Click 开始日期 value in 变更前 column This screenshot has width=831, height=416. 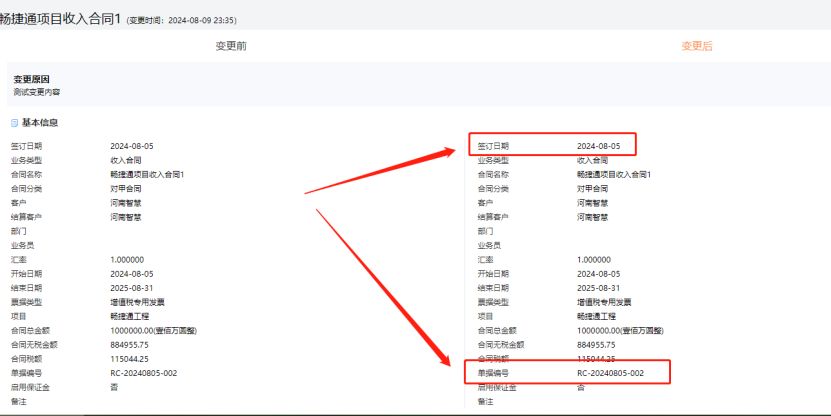click(x=132, y=274)
